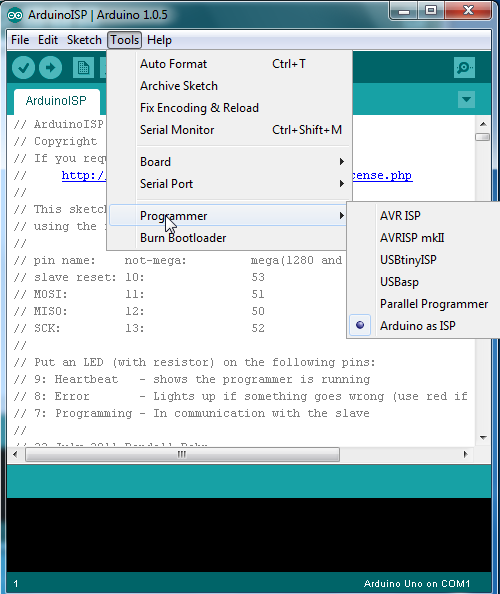Click the '// 8: Error' comment line

[241, 396]
